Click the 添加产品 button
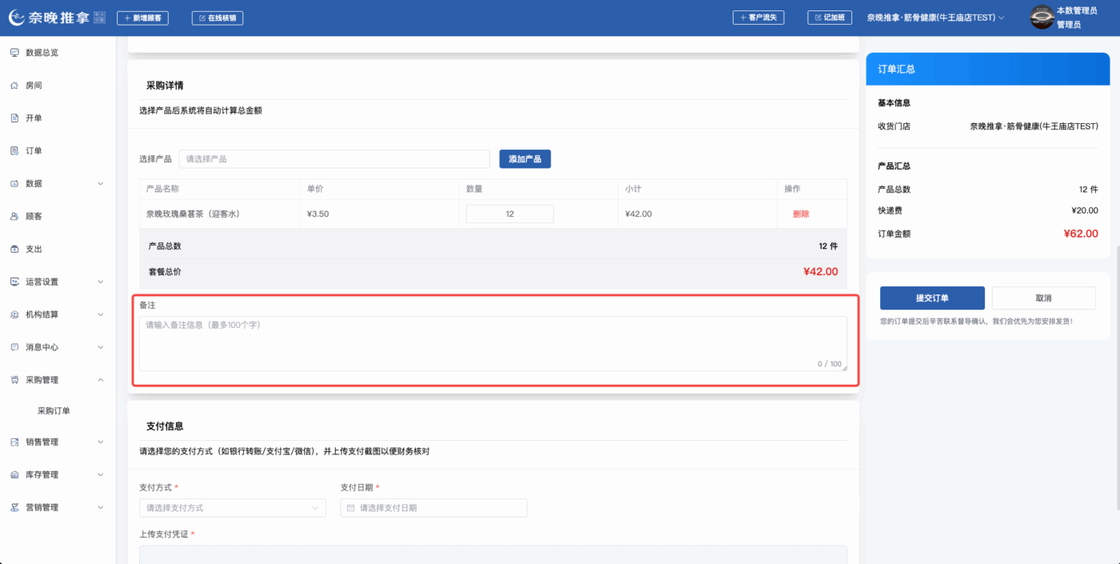The height and width of the screenshot is (564, 1120). [525, 159]
